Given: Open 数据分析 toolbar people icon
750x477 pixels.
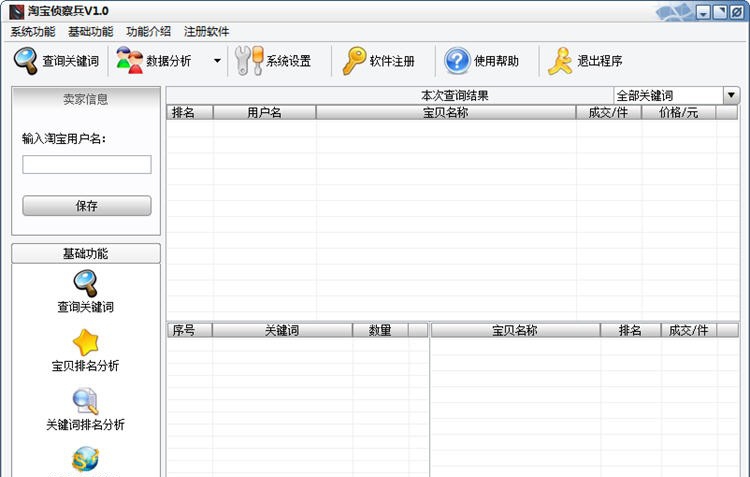Looking at the screenshot, I should pyautogui.click(x=130, y=60).
